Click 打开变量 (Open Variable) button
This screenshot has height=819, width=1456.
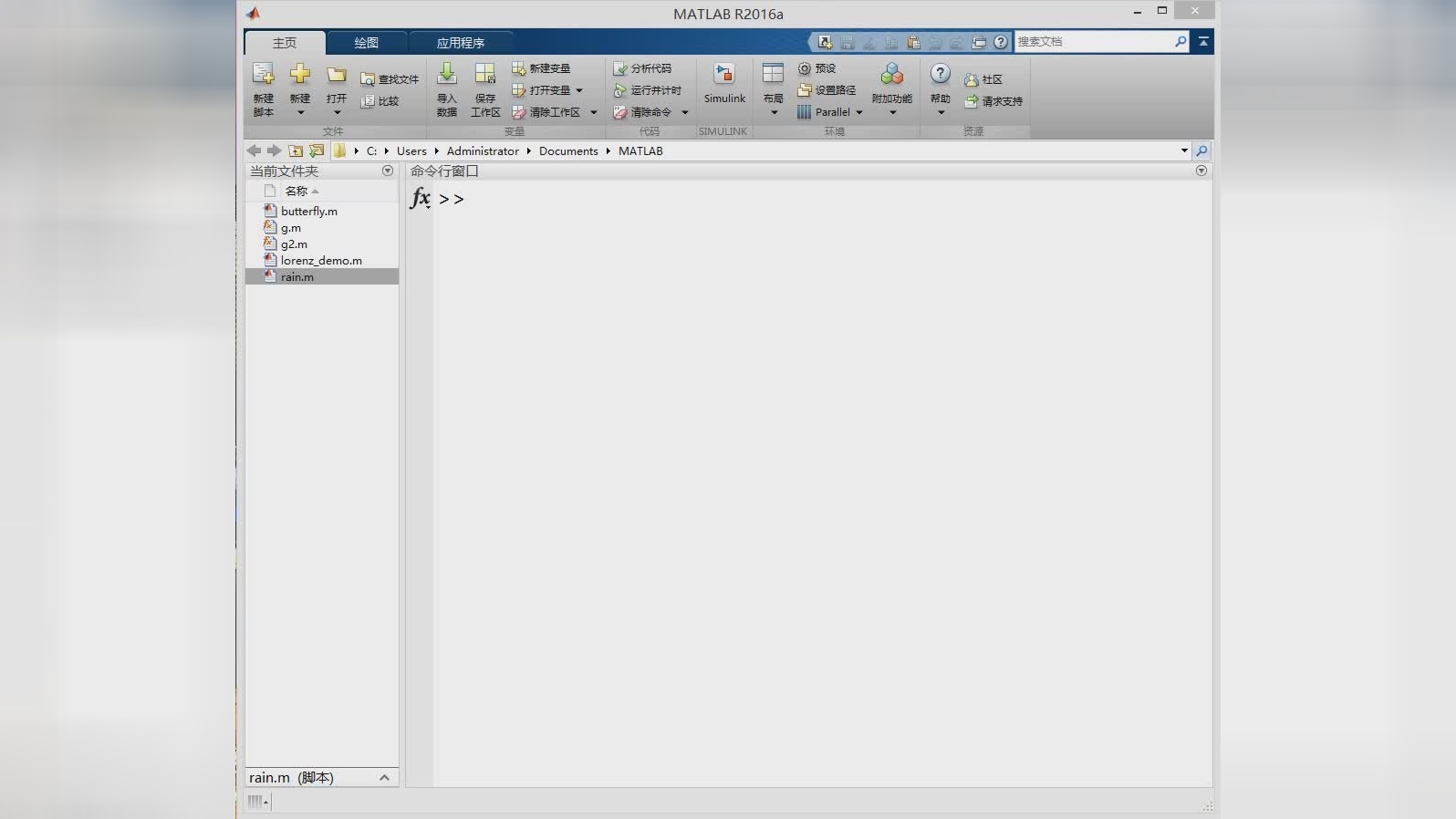[541, 90]
